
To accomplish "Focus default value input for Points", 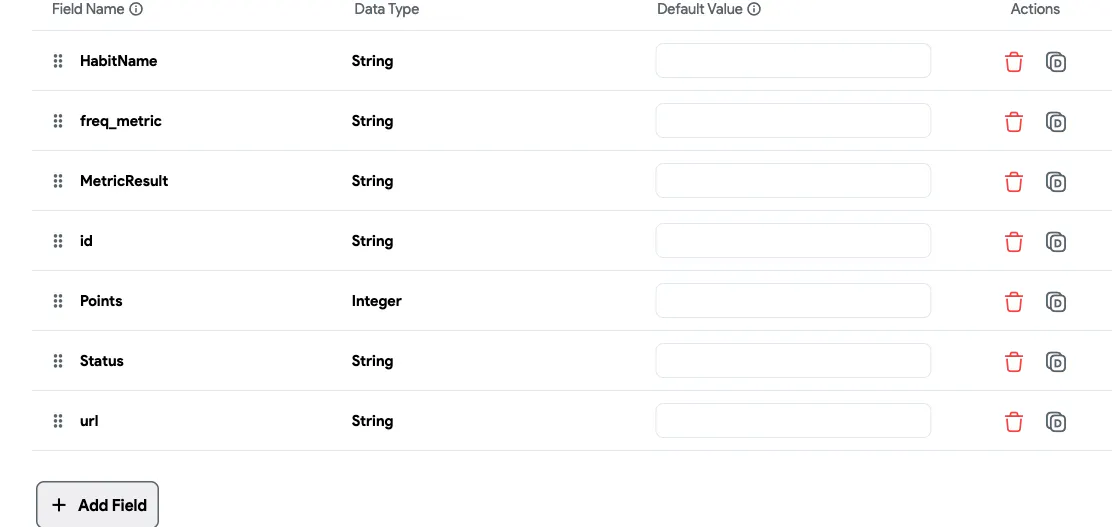I will tap(793, 301).
